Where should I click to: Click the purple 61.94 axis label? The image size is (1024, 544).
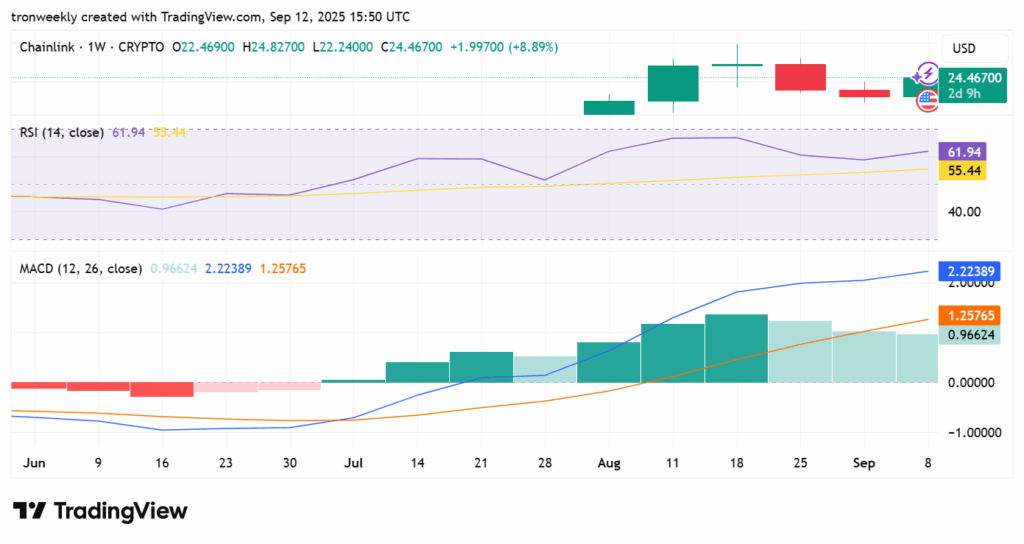pos(962,152)
